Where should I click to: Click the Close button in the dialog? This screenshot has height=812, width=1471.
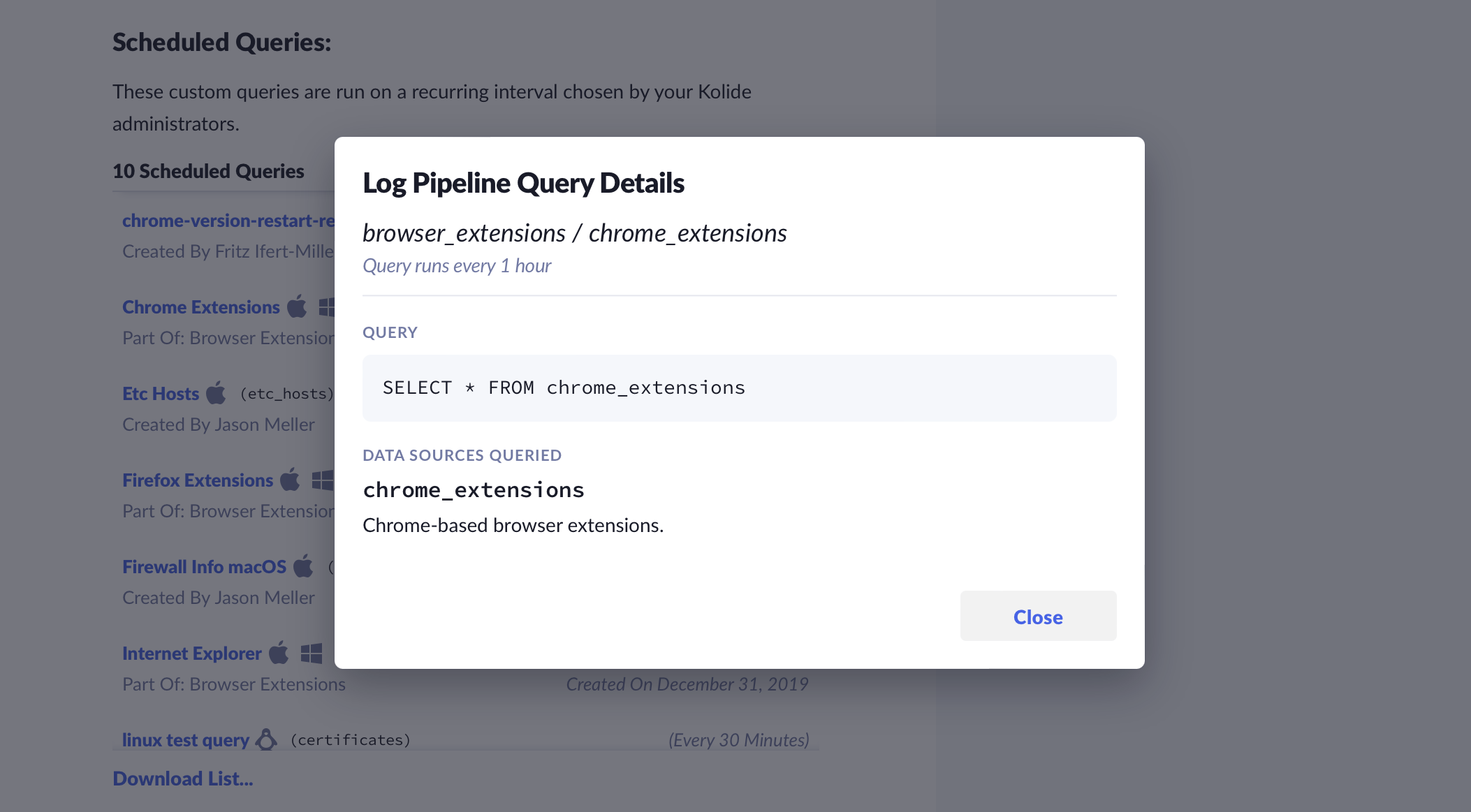click(x=1038, y=617)
